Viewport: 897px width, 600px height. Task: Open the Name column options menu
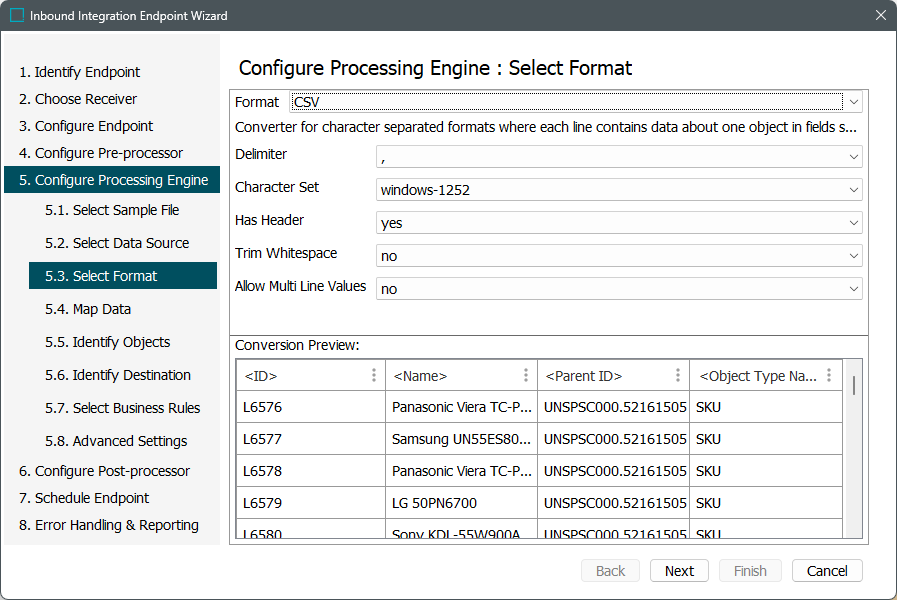coord(526,375)
